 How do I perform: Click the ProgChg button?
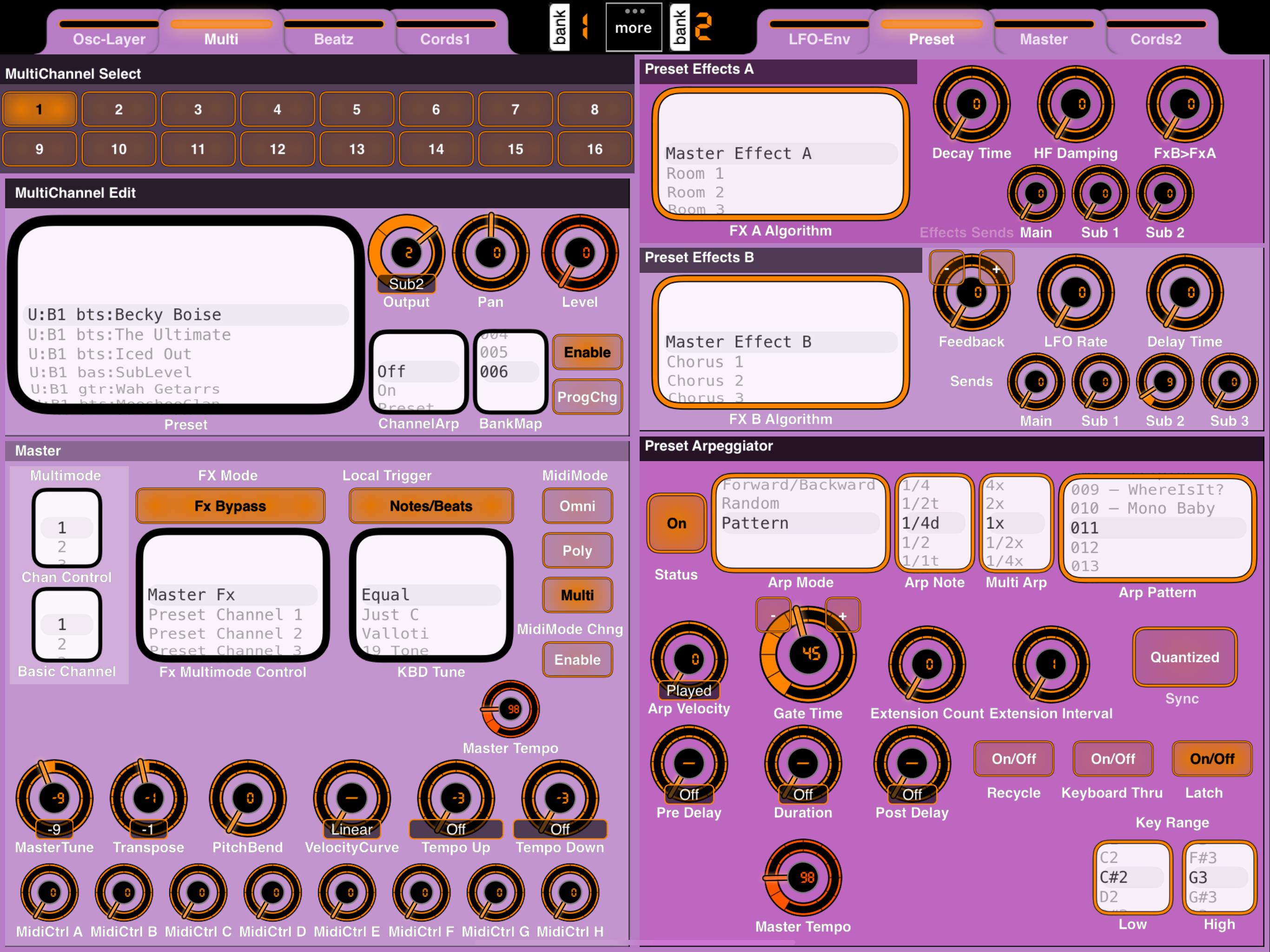tap(587, 397)
